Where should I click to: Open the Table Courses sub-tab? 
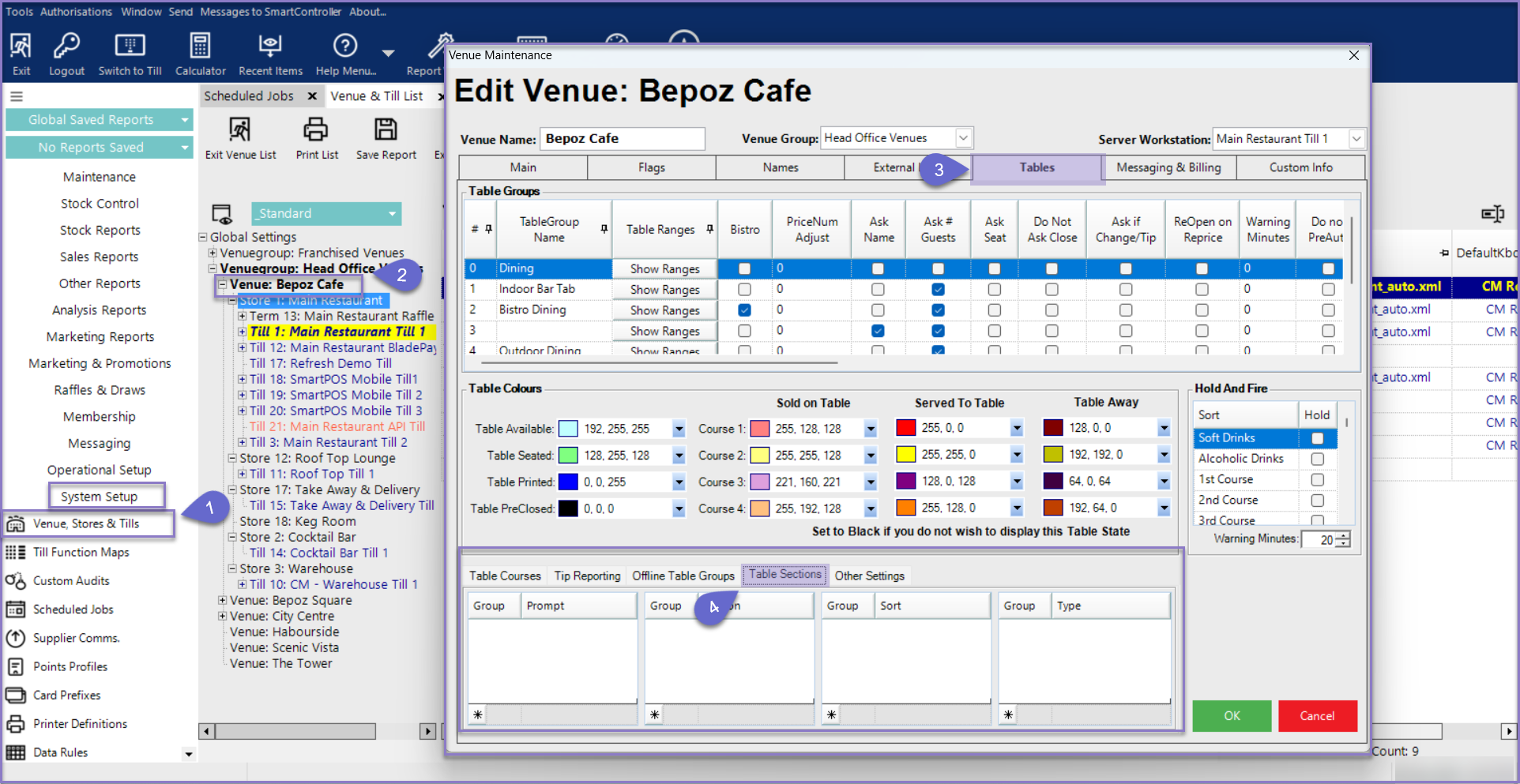tap(505, 576)
